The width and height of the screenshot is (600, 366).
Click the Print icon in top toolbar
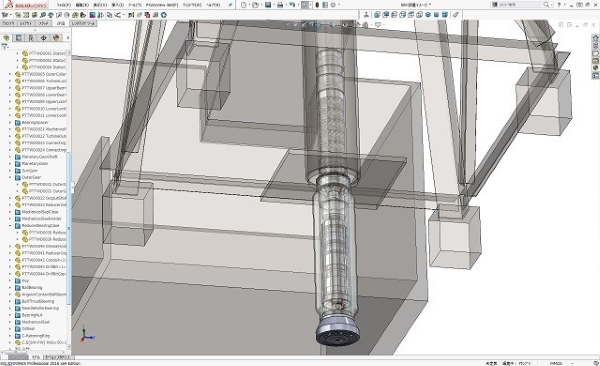(280, 5)
